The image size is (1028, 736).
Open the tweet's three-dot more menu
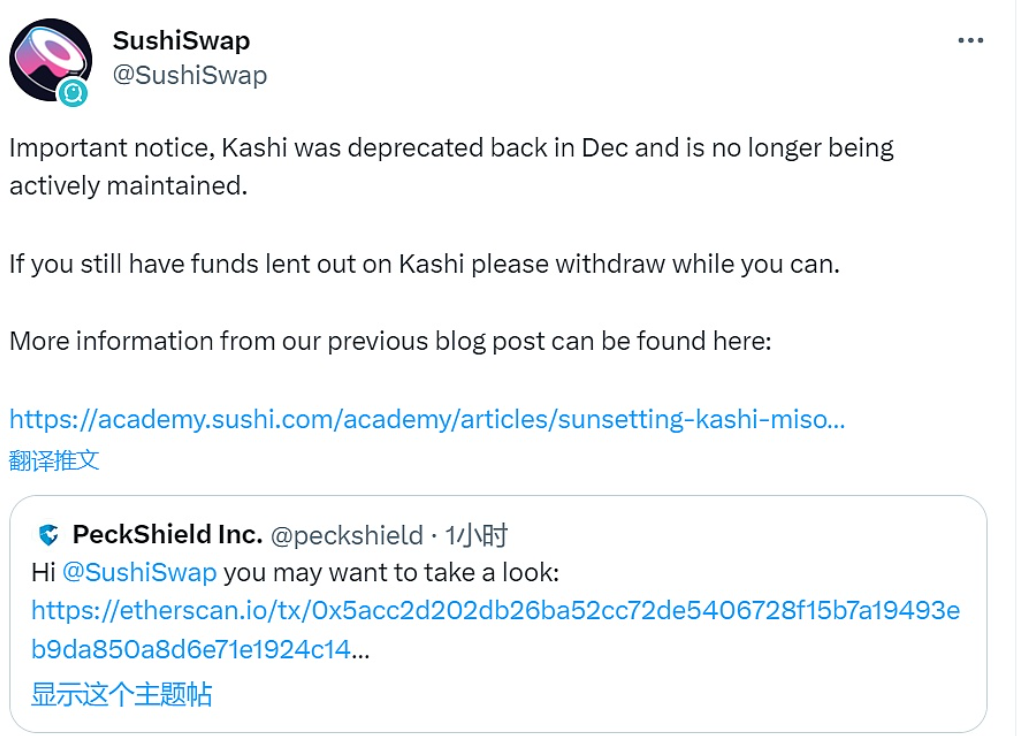(971, 41)
